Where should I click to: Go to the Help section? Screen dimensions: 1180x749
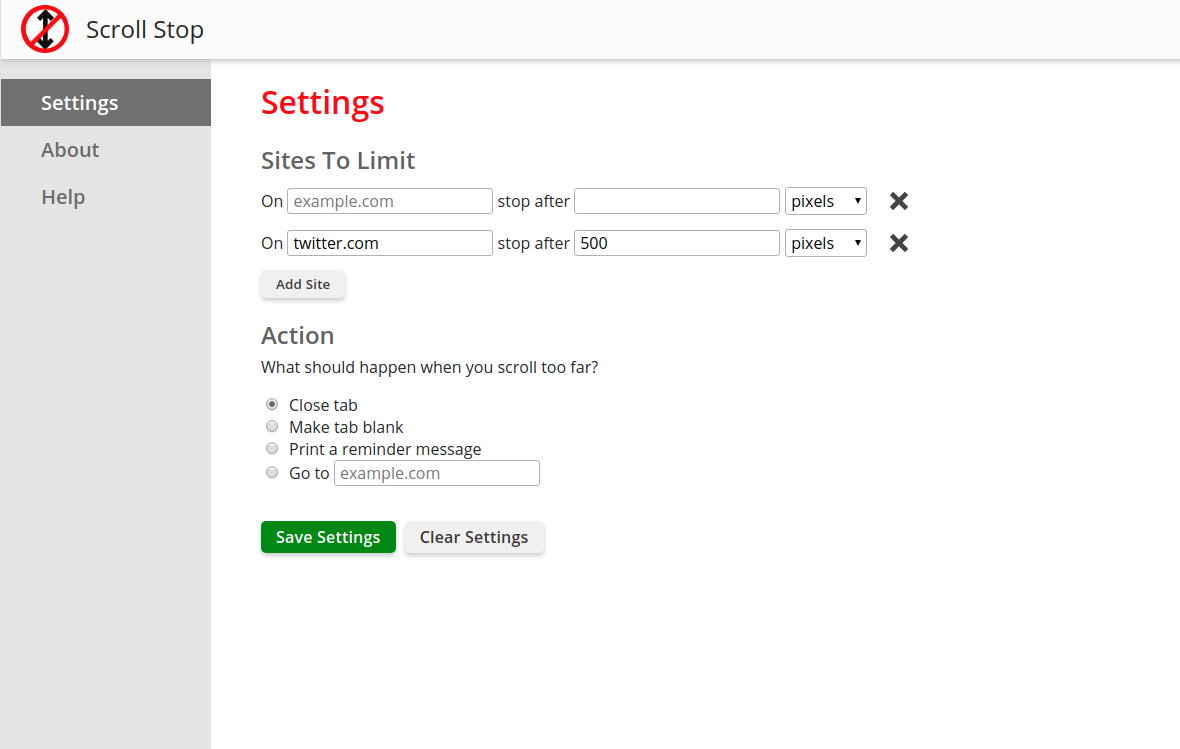[63, 197]
